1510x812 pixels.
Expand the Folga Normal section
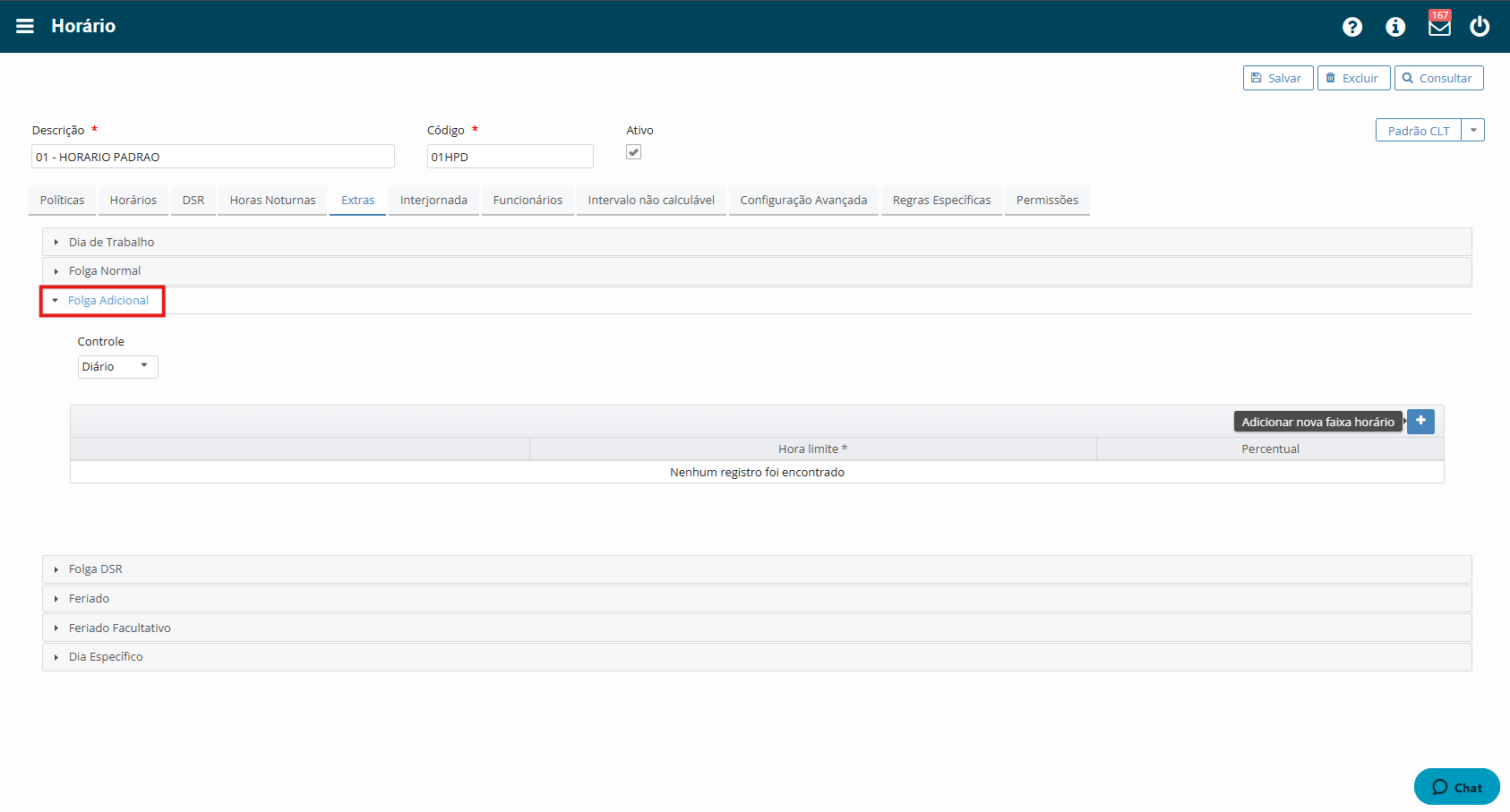tap(757, 271)
